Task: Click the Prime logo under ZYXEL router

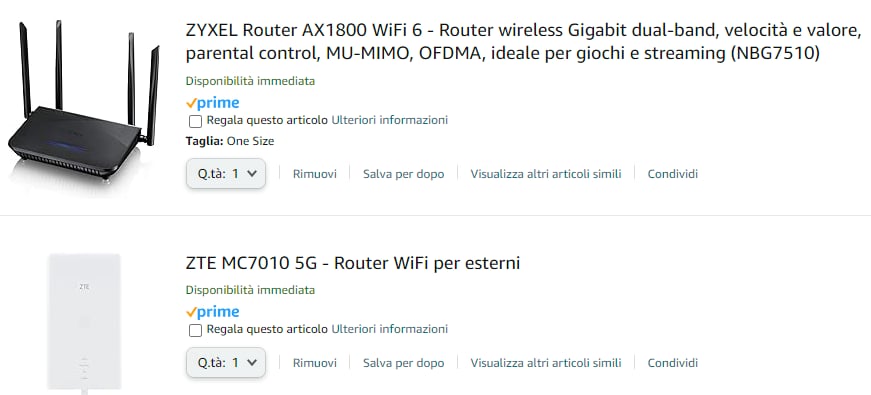Action: point(213,103)
